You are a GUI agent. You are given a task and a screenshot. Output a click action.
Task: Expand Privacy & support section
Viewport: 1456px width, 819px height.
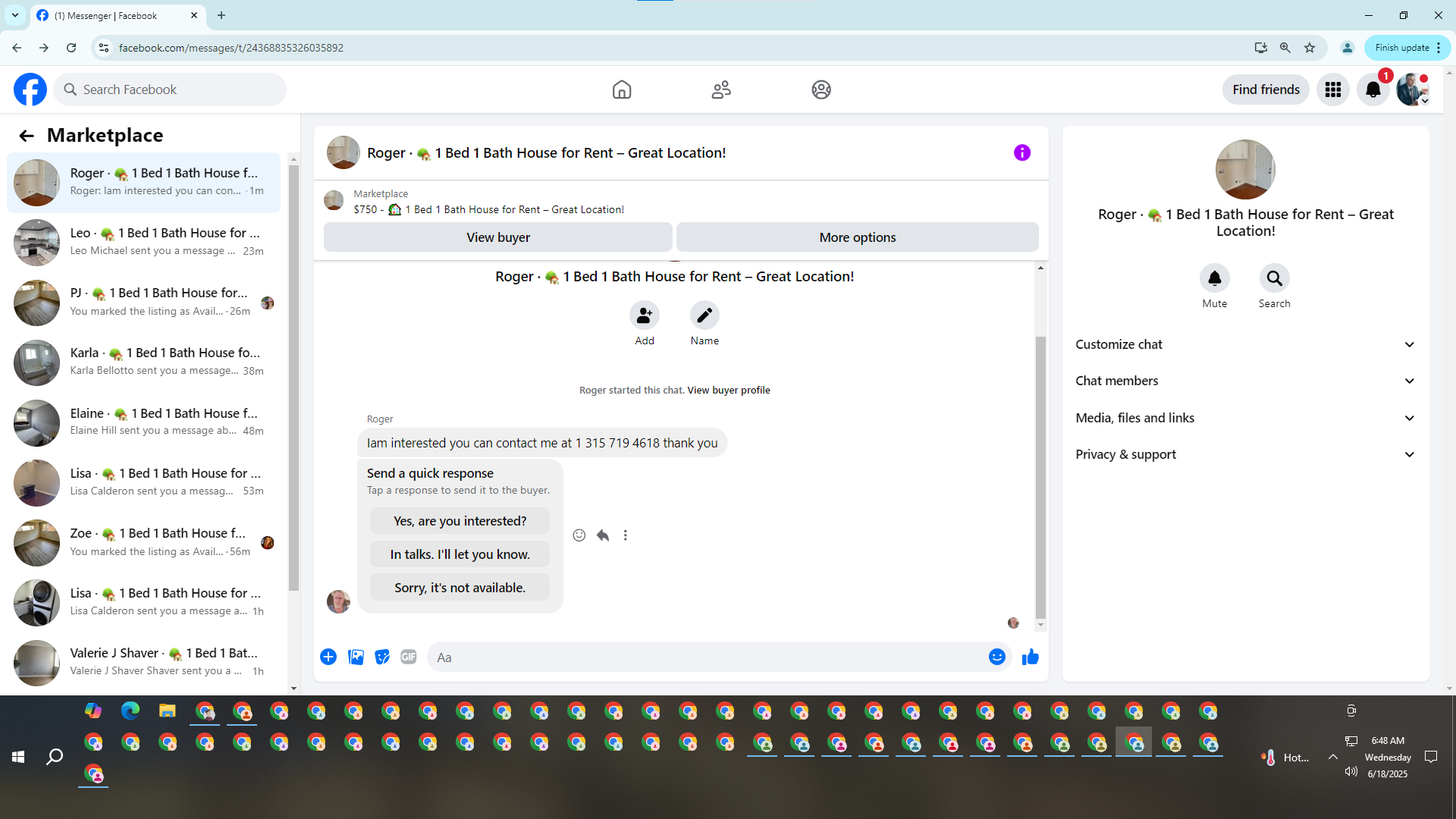(x=1245, y=455)
